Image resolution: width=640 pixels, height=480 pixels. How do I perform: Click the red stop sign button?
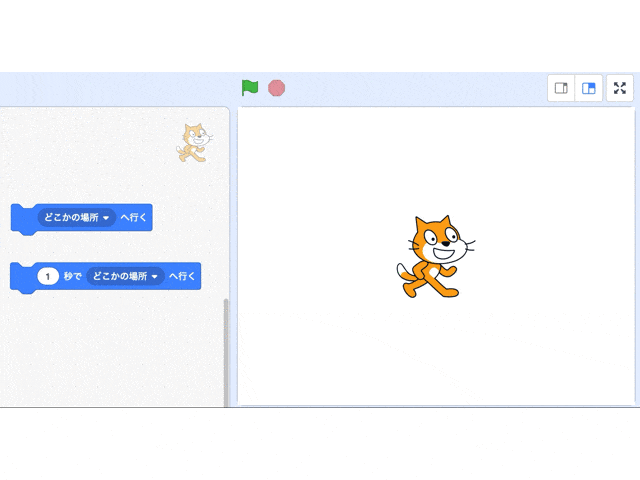(x=276, y=88)
